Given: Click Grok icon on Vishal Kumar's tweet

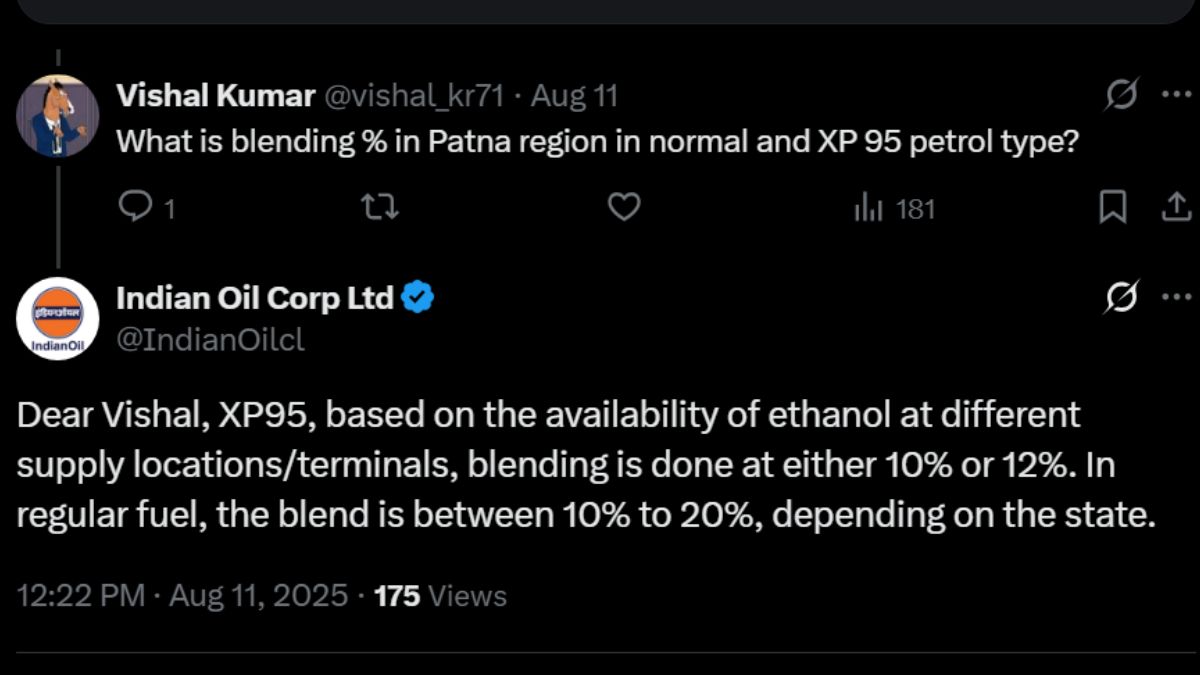Looking at the screenshot, I should [1121, 96].
